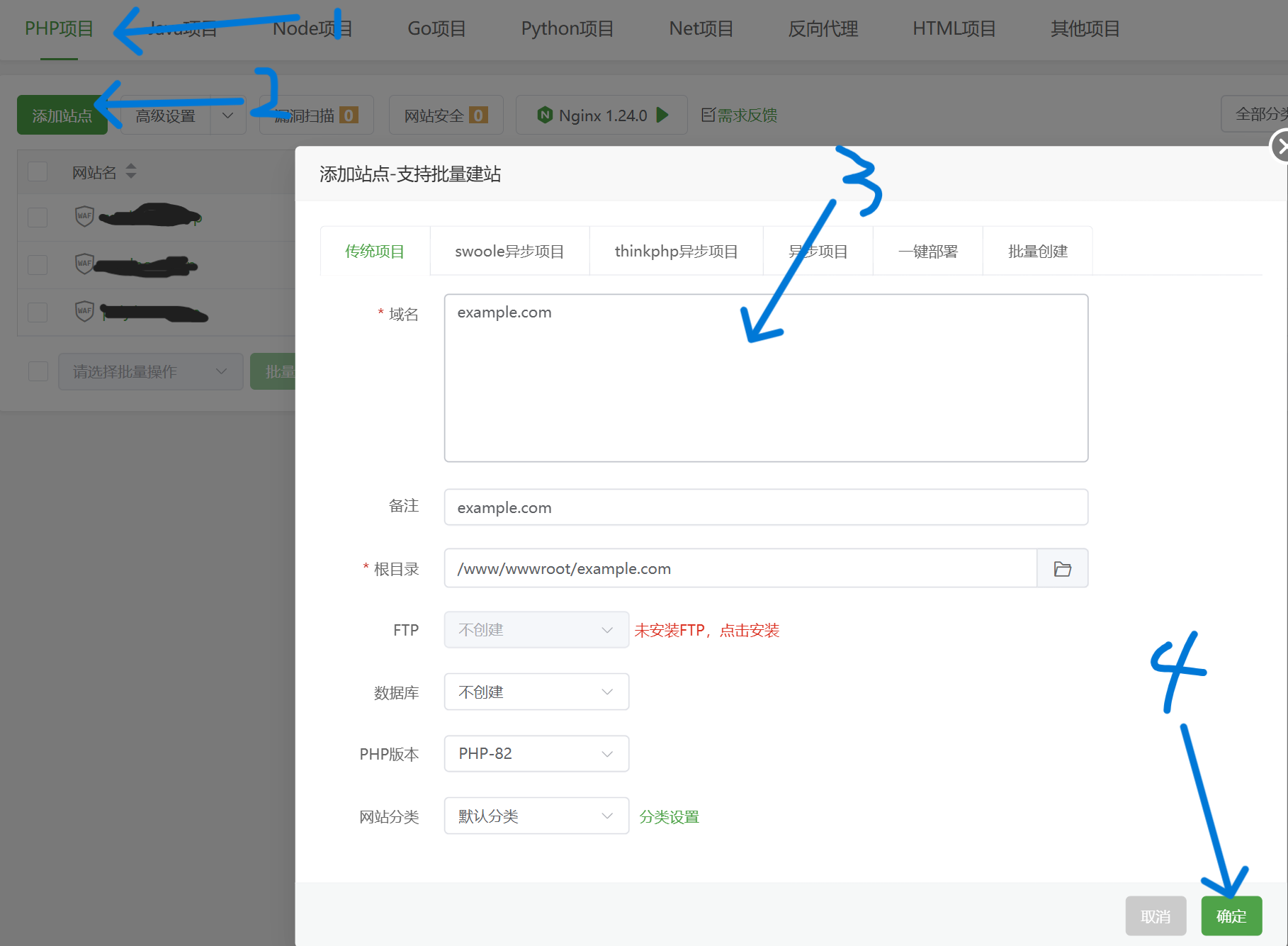Click the Nginx 1.24.0 button

pyautogui.click(x=601, y=116)
